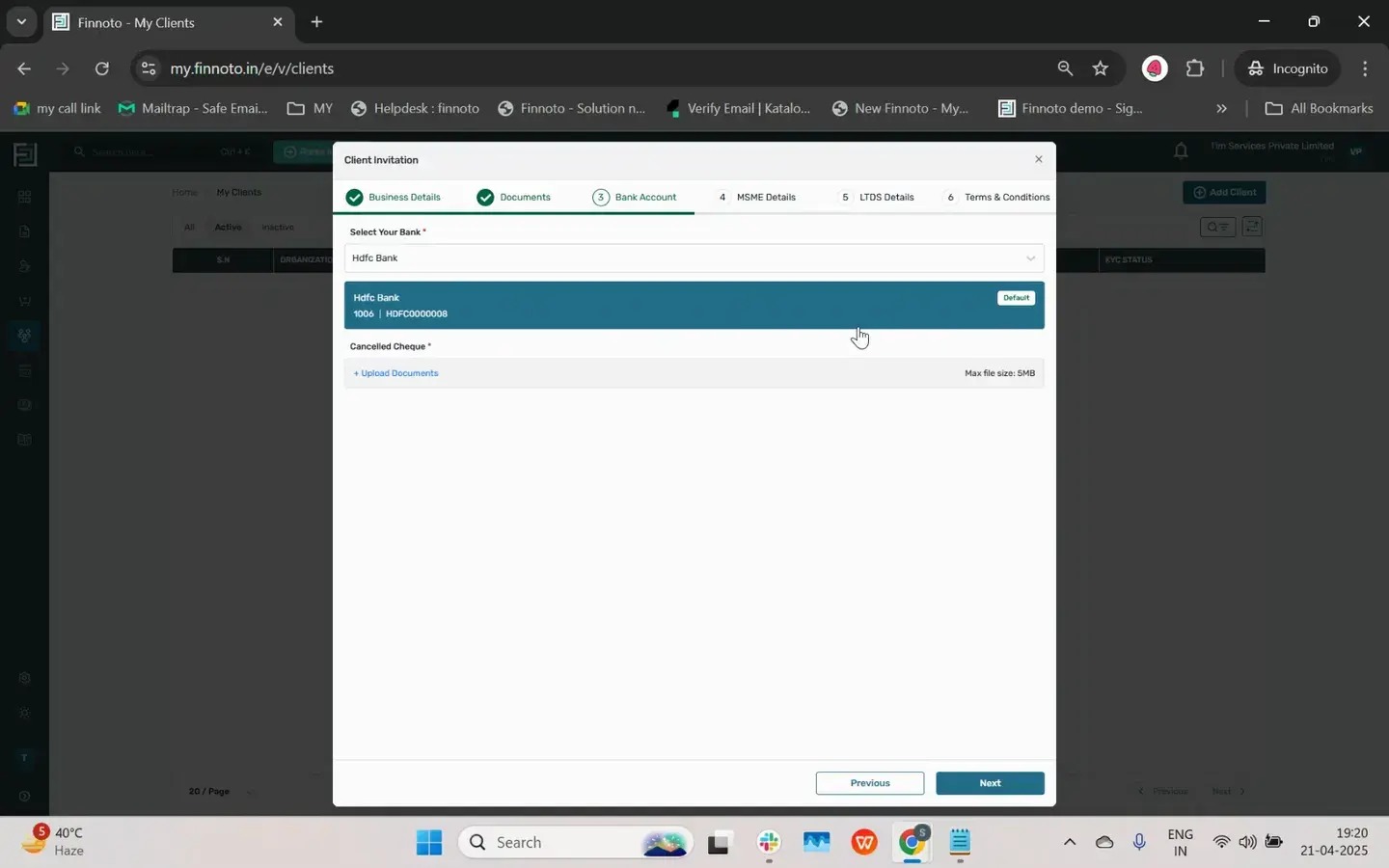
Task: Expand the Select Your Bank dropdown
Action: click(x=694, y=258)
